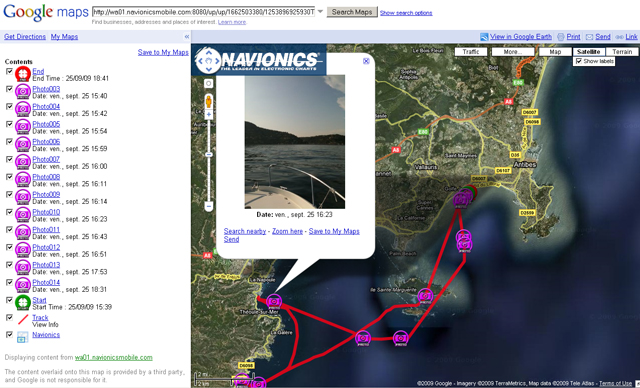
Task: Uncheck the Photo010 checkbox
Action: coord(9,212)
